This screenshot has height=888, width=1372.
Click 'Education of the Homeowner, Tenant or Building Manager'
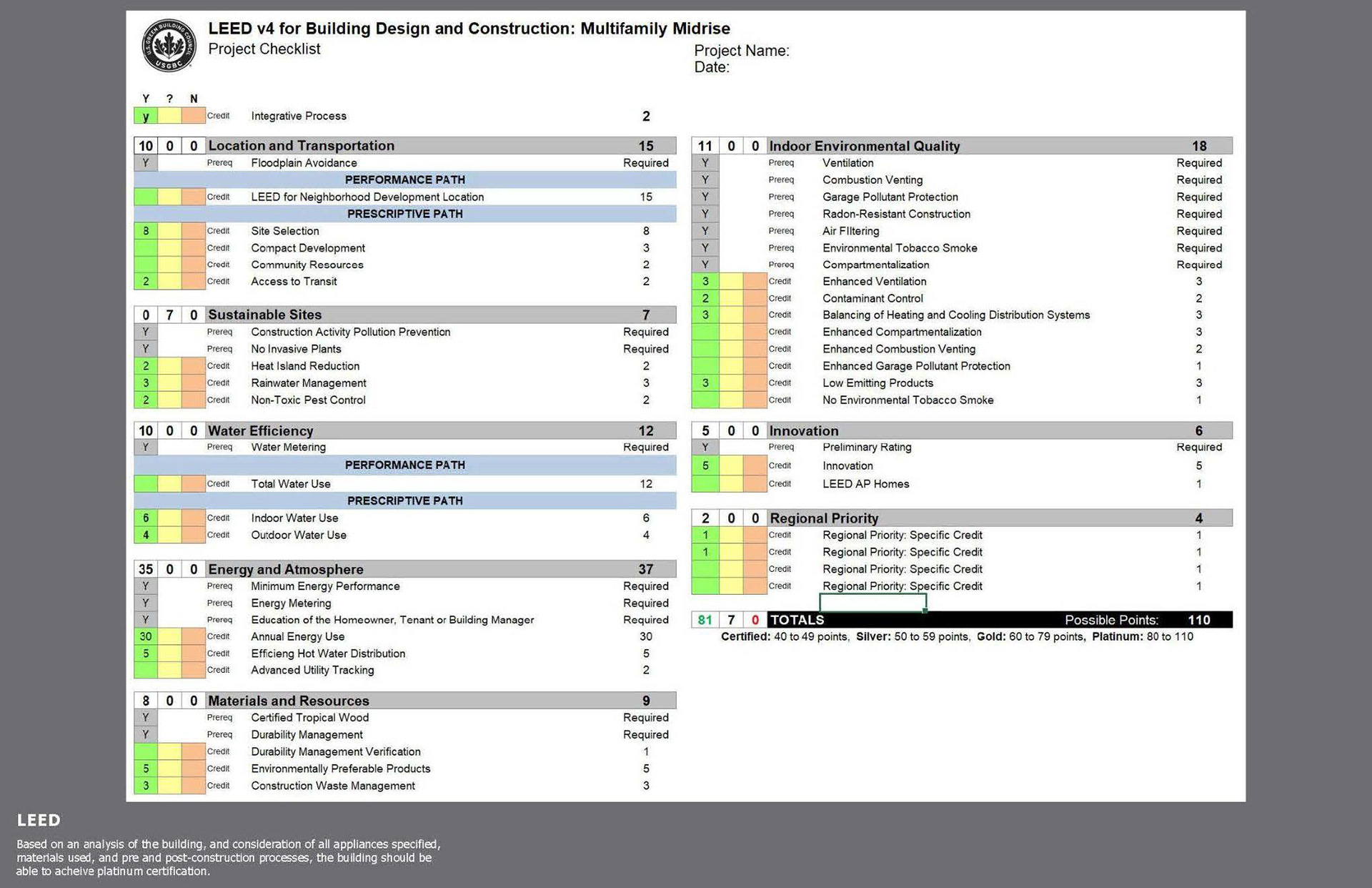point(392,620)
